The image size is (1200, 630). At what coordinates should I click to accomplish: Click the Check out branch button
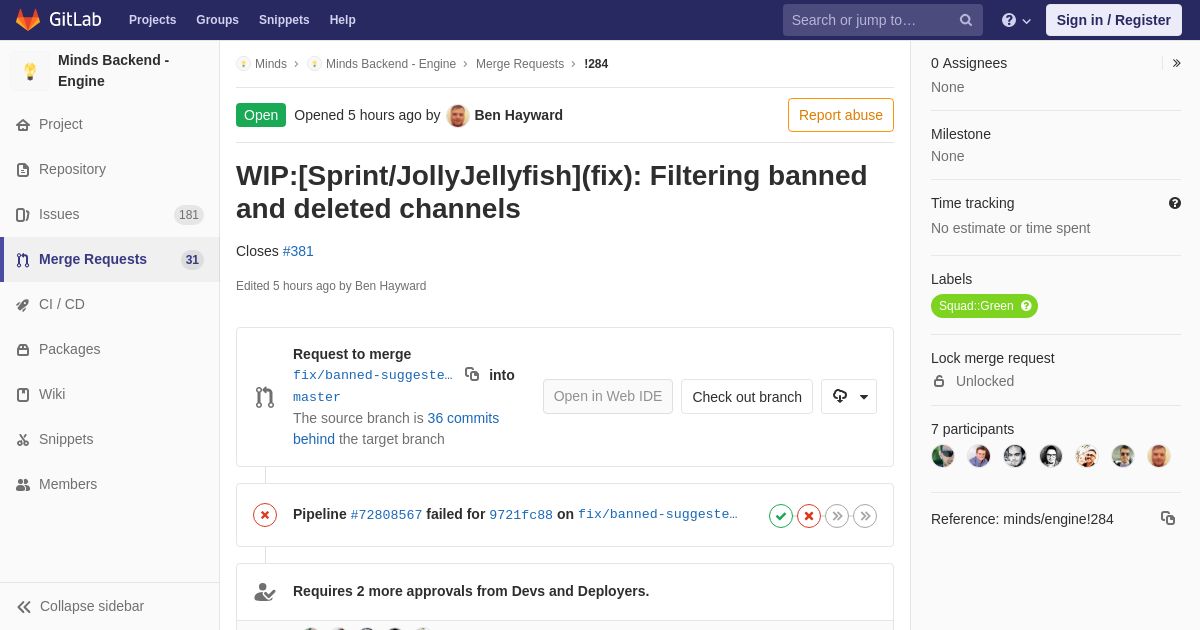coord(747,396)
